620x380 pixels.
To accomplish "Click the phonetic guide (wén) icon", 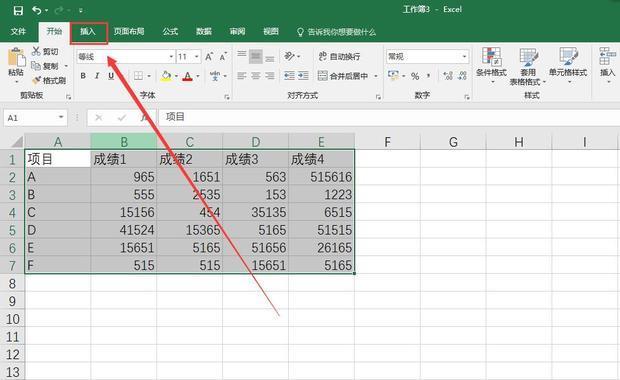I will pos(215,76).
